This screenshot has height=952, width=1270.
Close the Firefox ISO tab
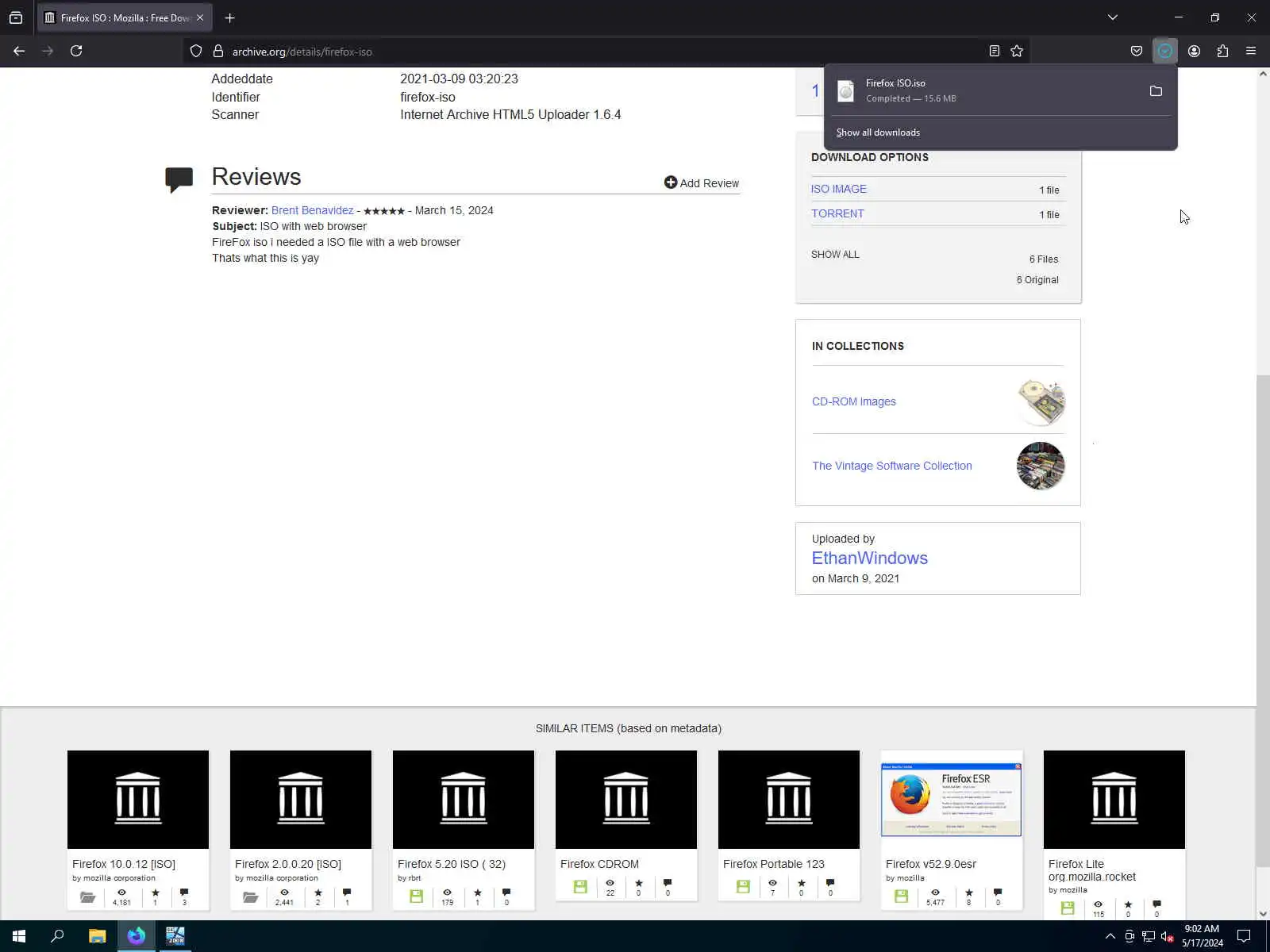pyautogui.click(x=200, y=17)
